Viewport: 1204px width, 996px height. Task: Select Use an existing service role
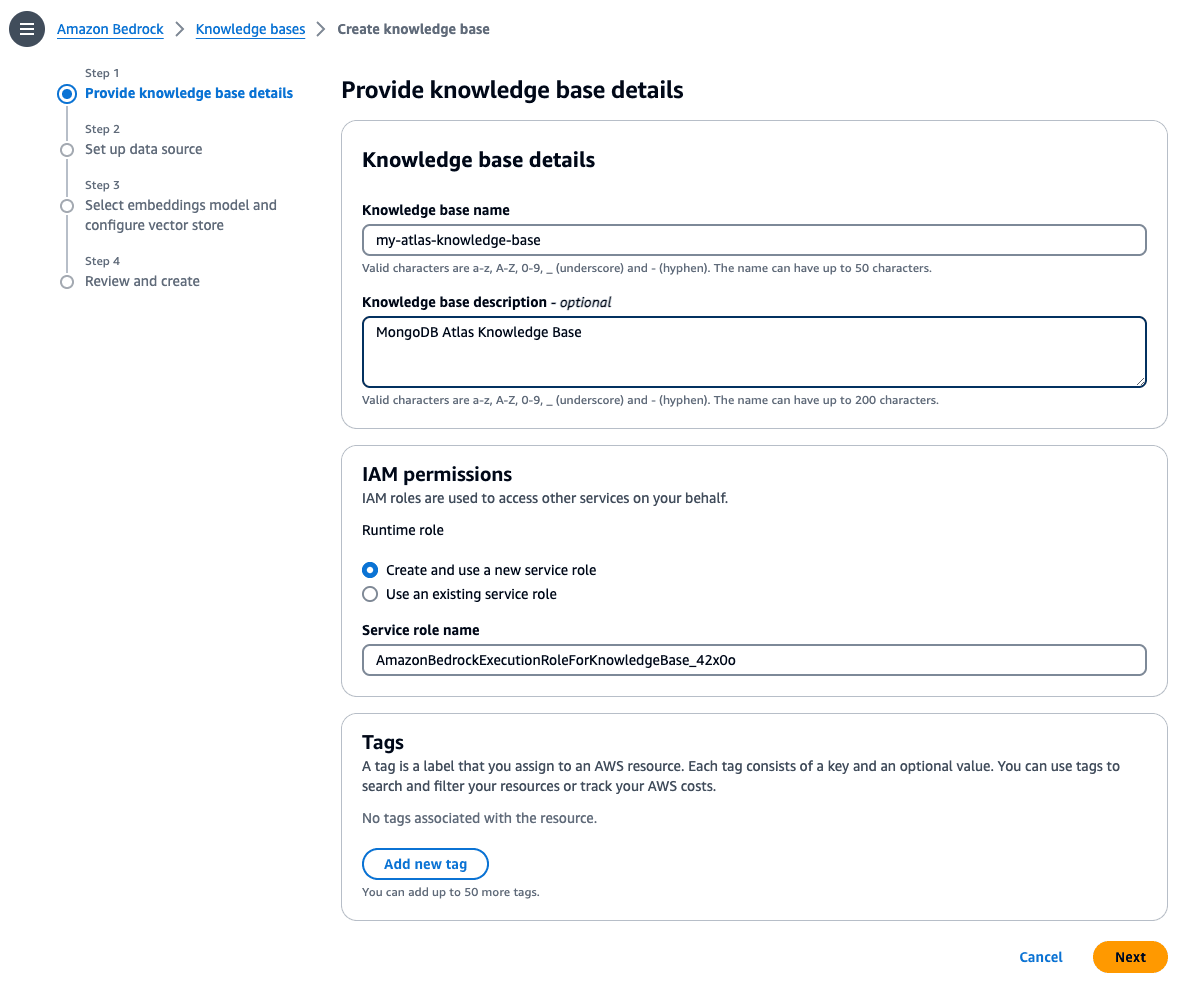[x=370, y=594]
